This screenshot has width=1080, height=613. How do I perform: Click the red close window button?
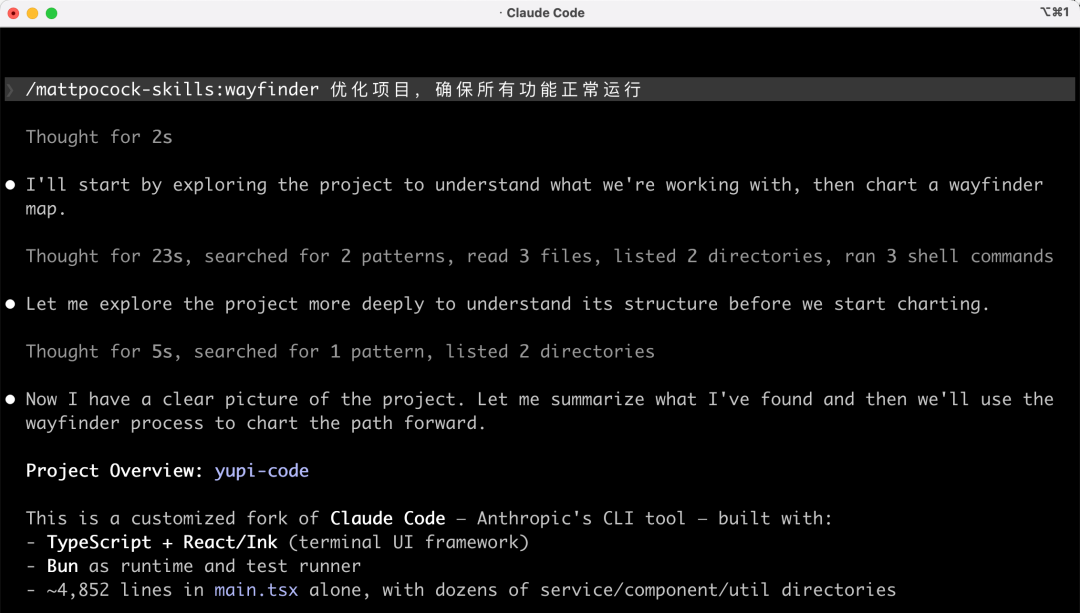(x=13, y=13)
